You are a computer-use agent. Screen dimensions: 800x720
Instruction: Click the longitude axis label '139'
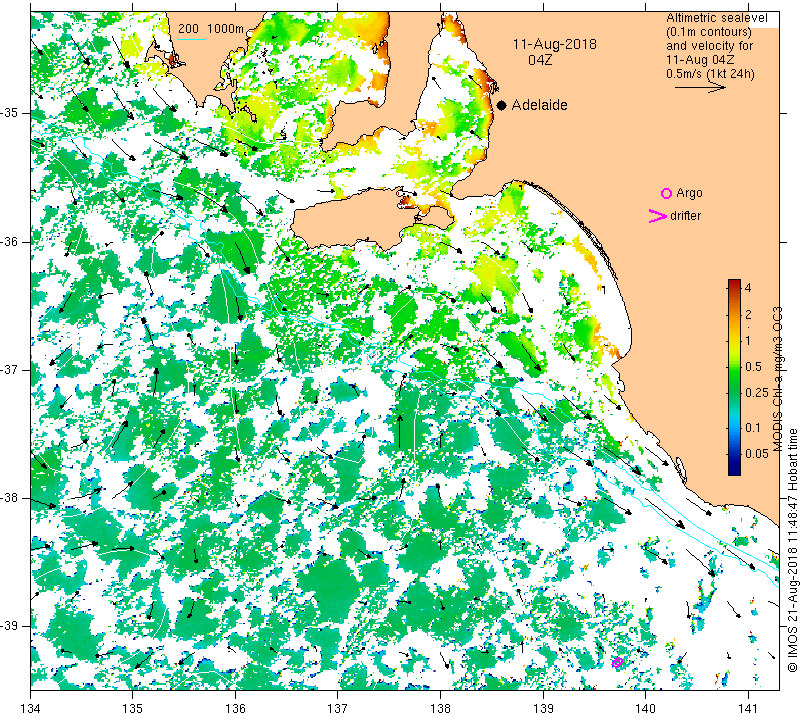tap(543, 709)
